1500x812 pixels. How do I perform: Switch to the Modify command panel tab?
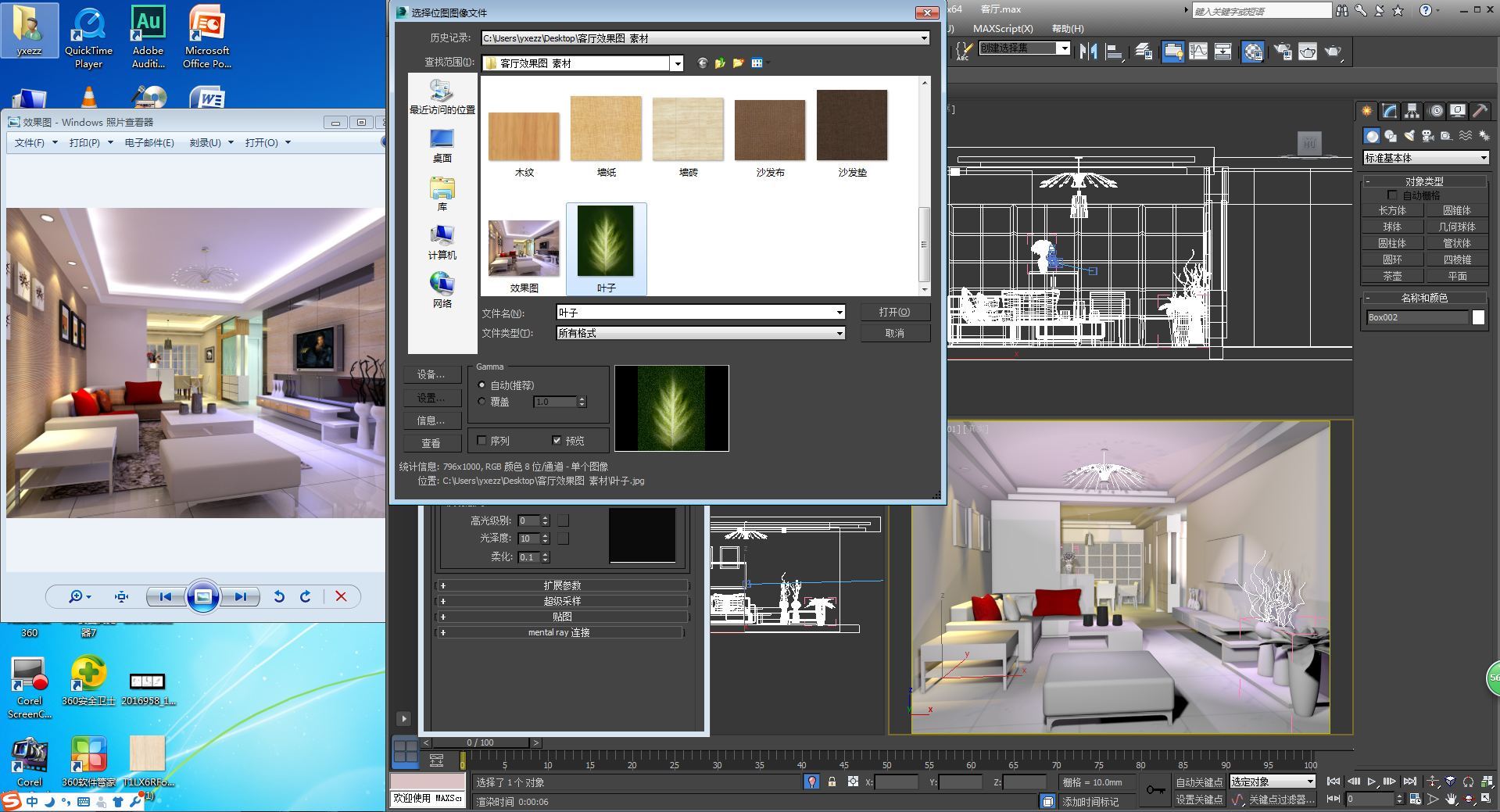click(x=1389, y=111)
